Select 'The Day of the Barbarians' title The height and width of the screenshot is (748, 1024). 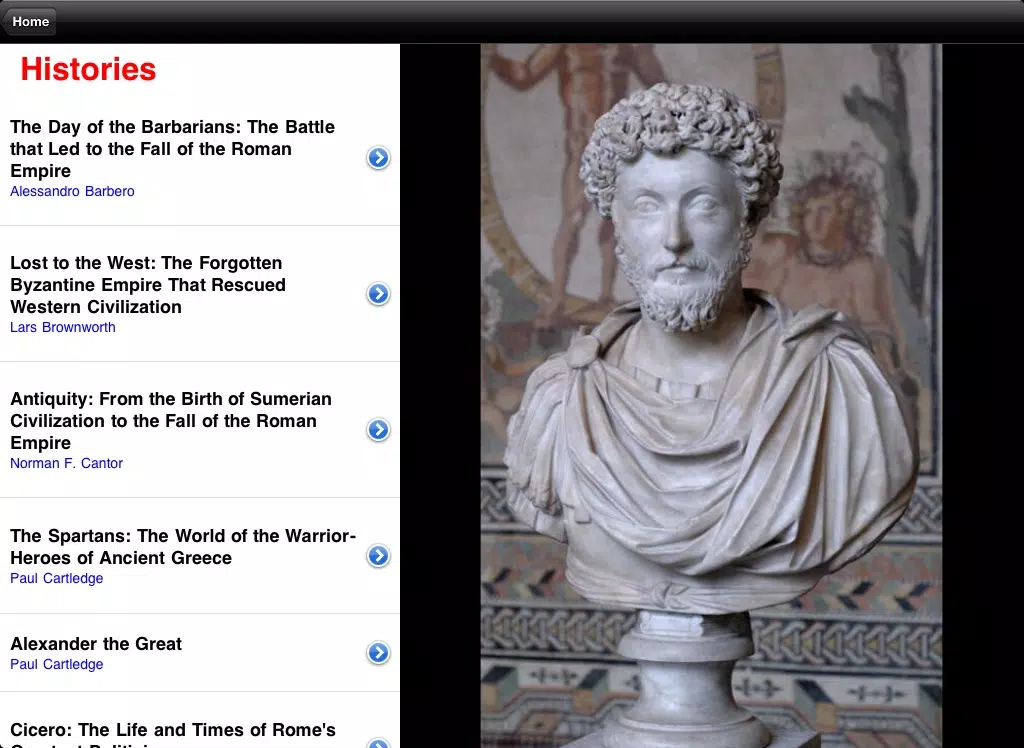click(172, 149)
